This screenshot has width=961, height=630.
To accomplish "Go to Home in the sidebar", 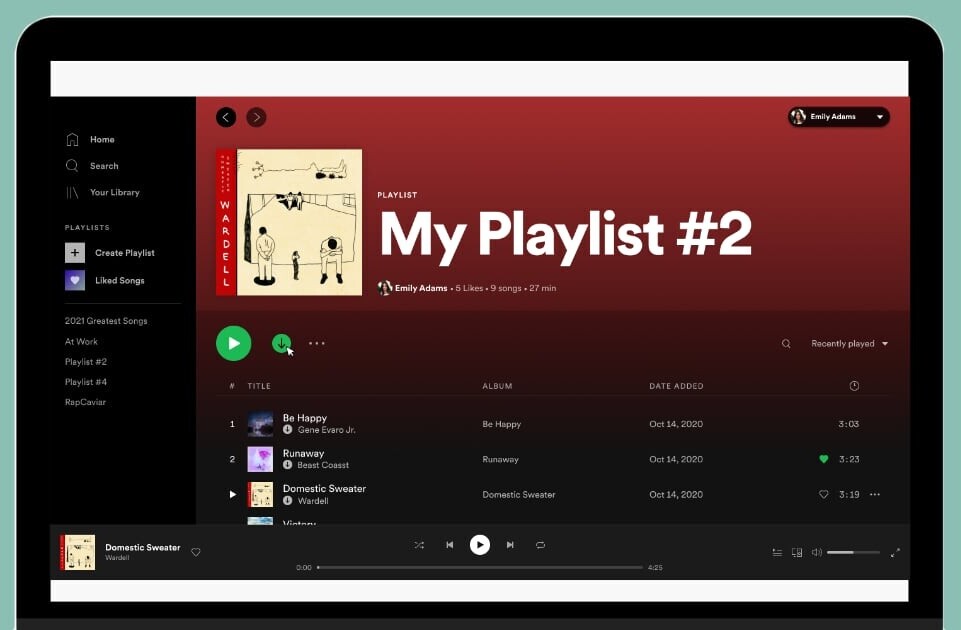I will tap(101, 140).
